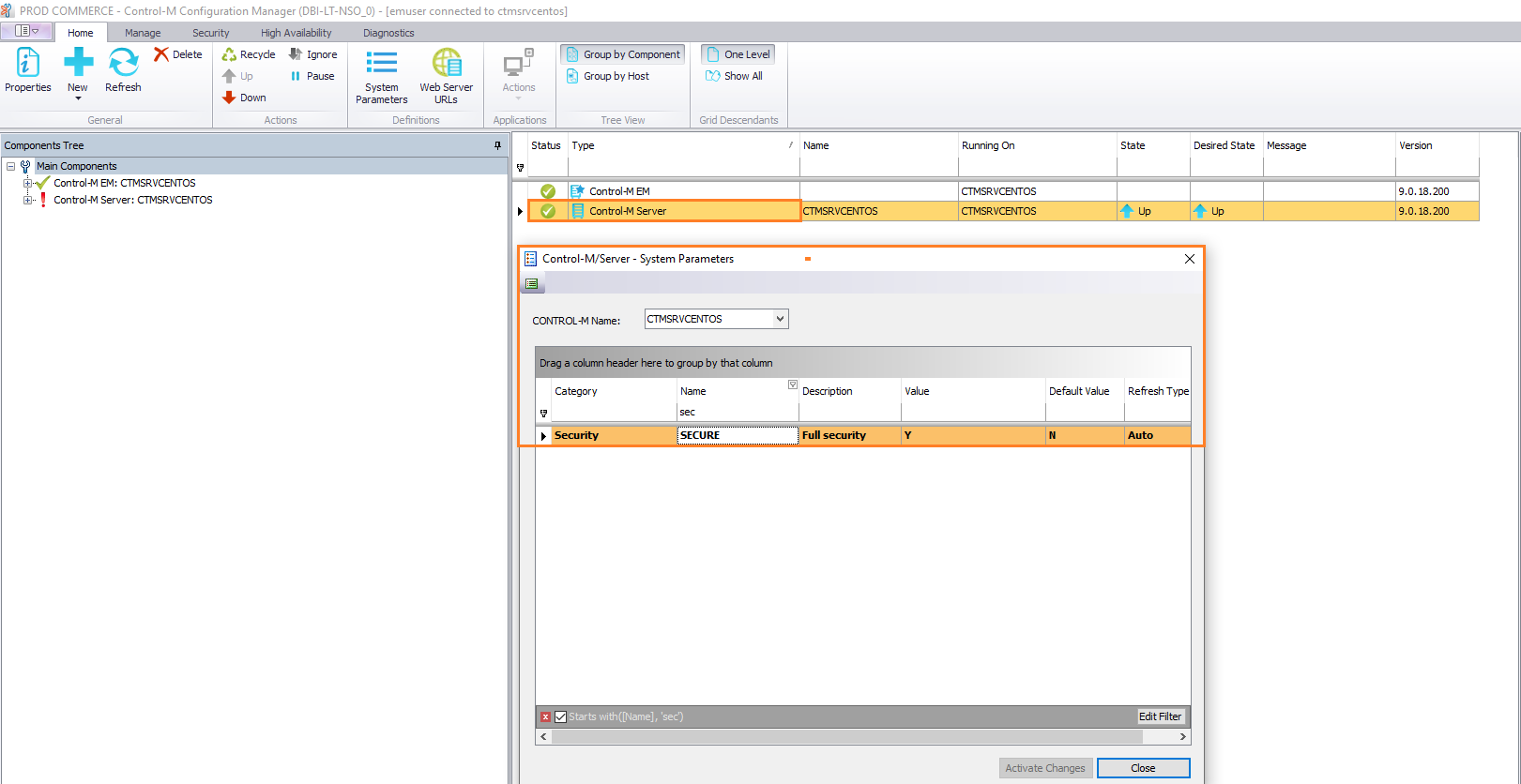
Task: Open the CONTROL-M Name dropdown
Action: pyautogui.click(x=780, y=319)
